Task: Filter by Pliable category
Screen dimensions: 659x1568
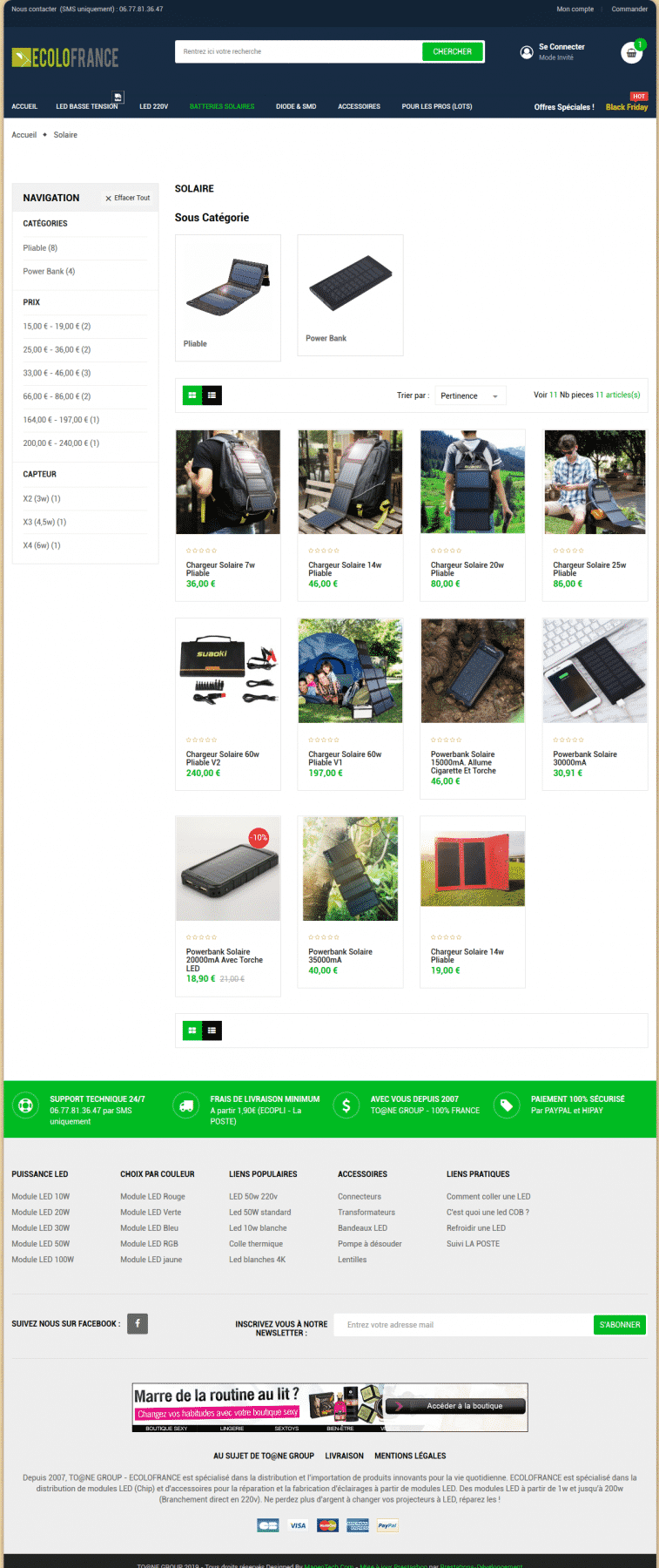Action: coord(40,248)
